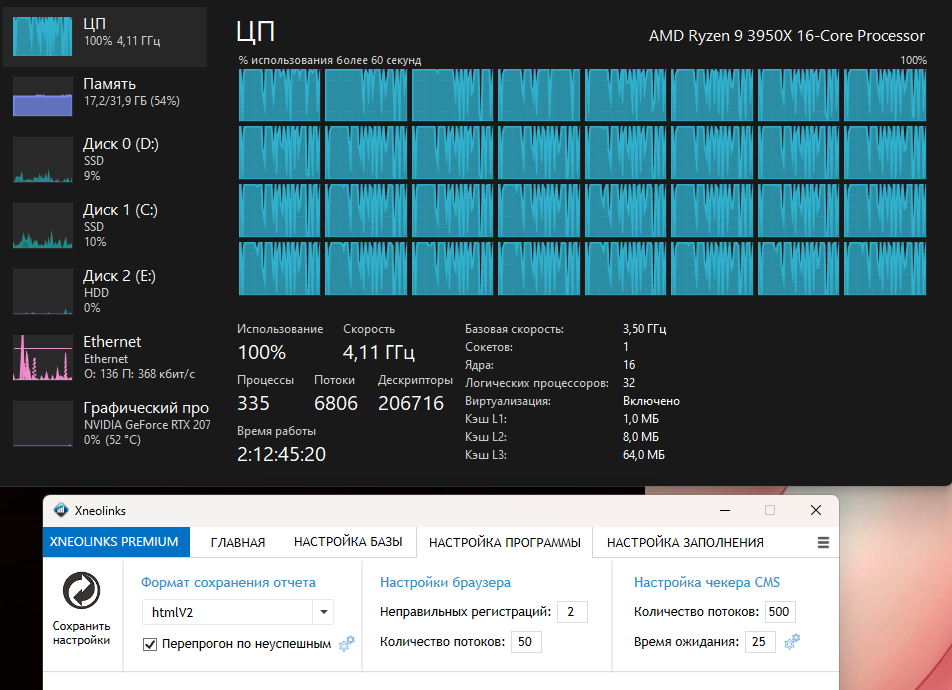
Task: Click the Дескрипторы count 206716
Action: 411,403
